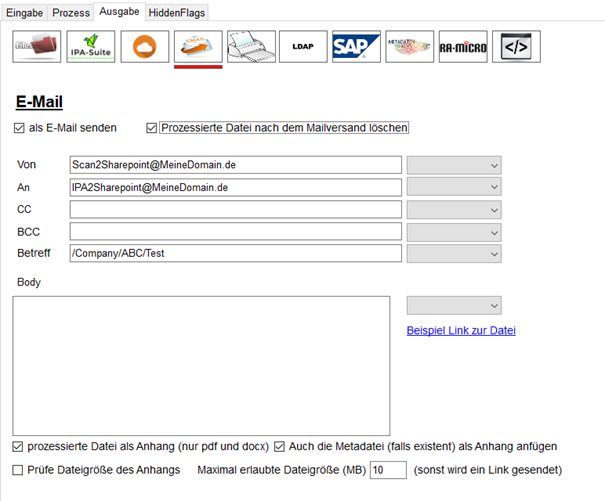The image size is (605, 501).
Task: Select the file folder output icon
Action: [36, 47]
